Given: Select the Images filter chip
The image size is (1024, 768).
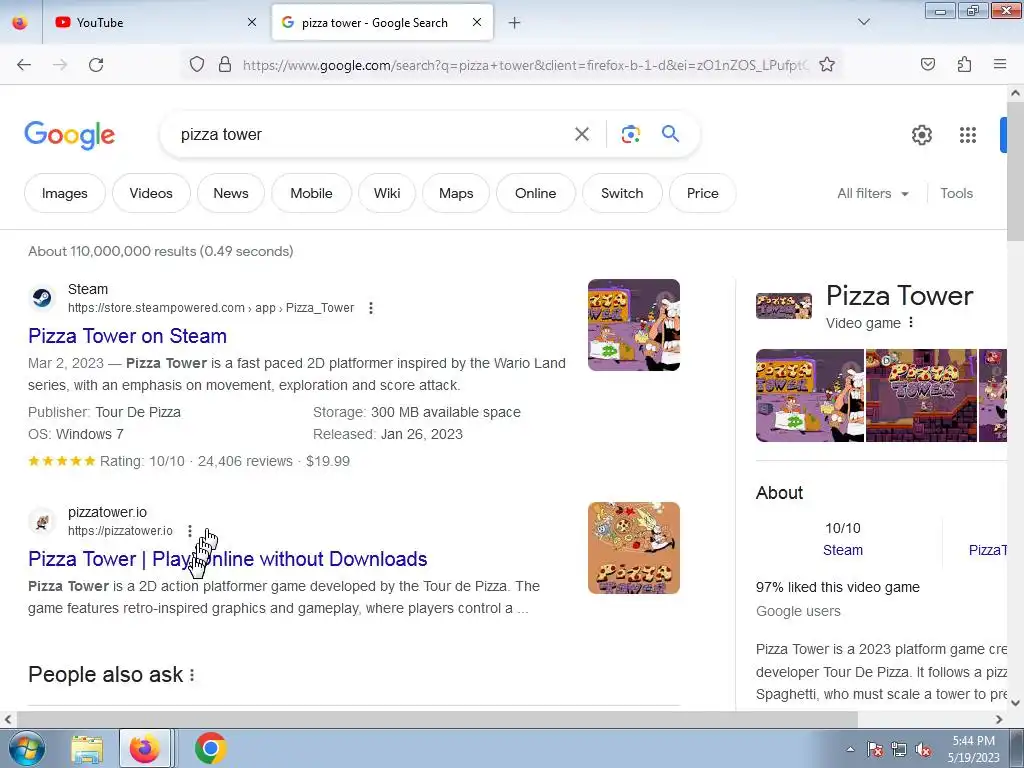Looking at the screenshot, I should coord(65,193).
